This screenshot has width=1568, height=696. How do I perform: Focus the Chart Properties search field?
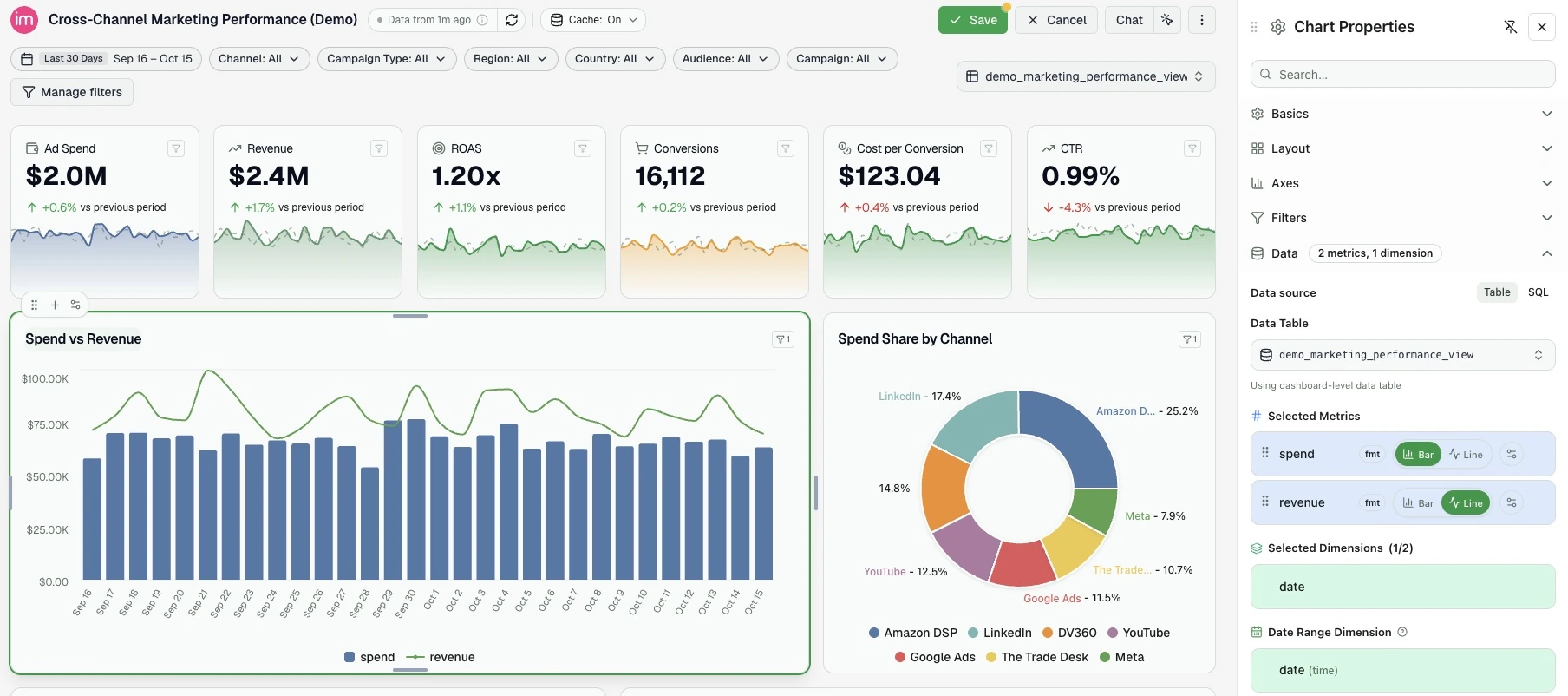[x=1402, y=75]
